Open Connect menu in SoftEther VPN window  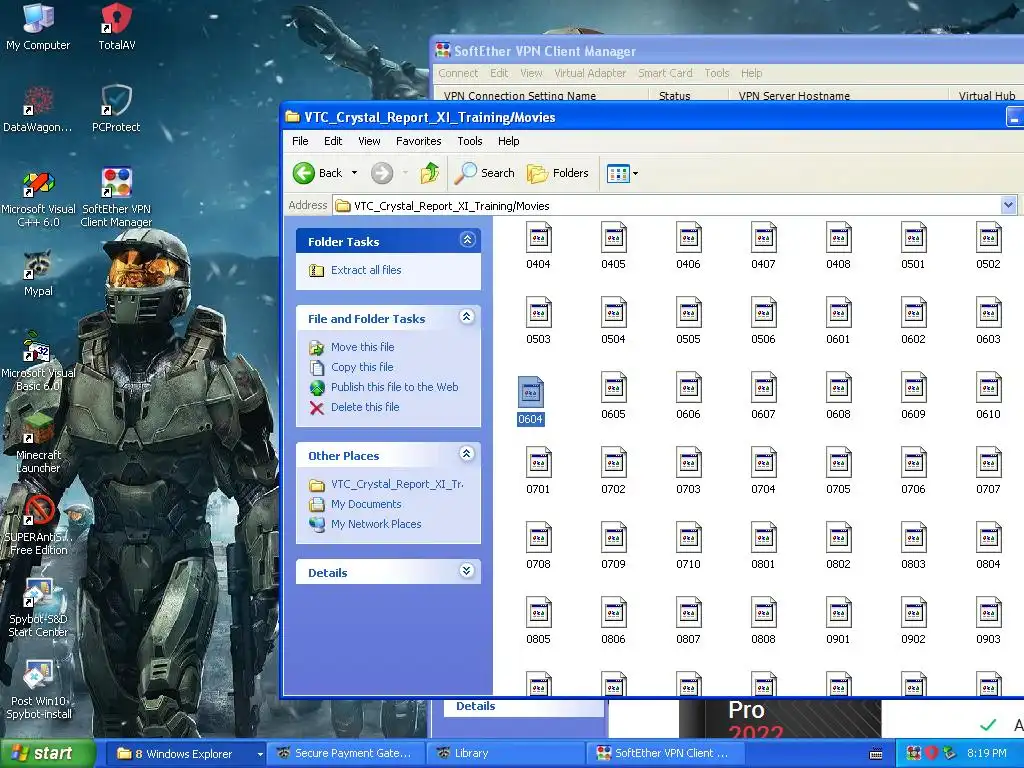458,73
